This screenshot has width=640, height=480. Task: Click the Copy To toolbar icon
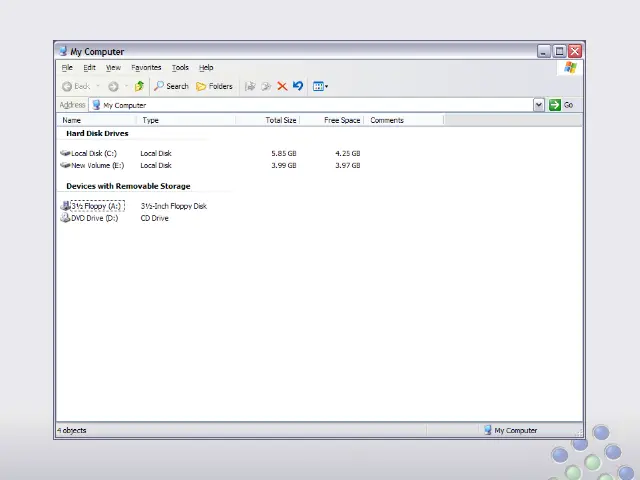pyautogui.click(x=266, y=86)
